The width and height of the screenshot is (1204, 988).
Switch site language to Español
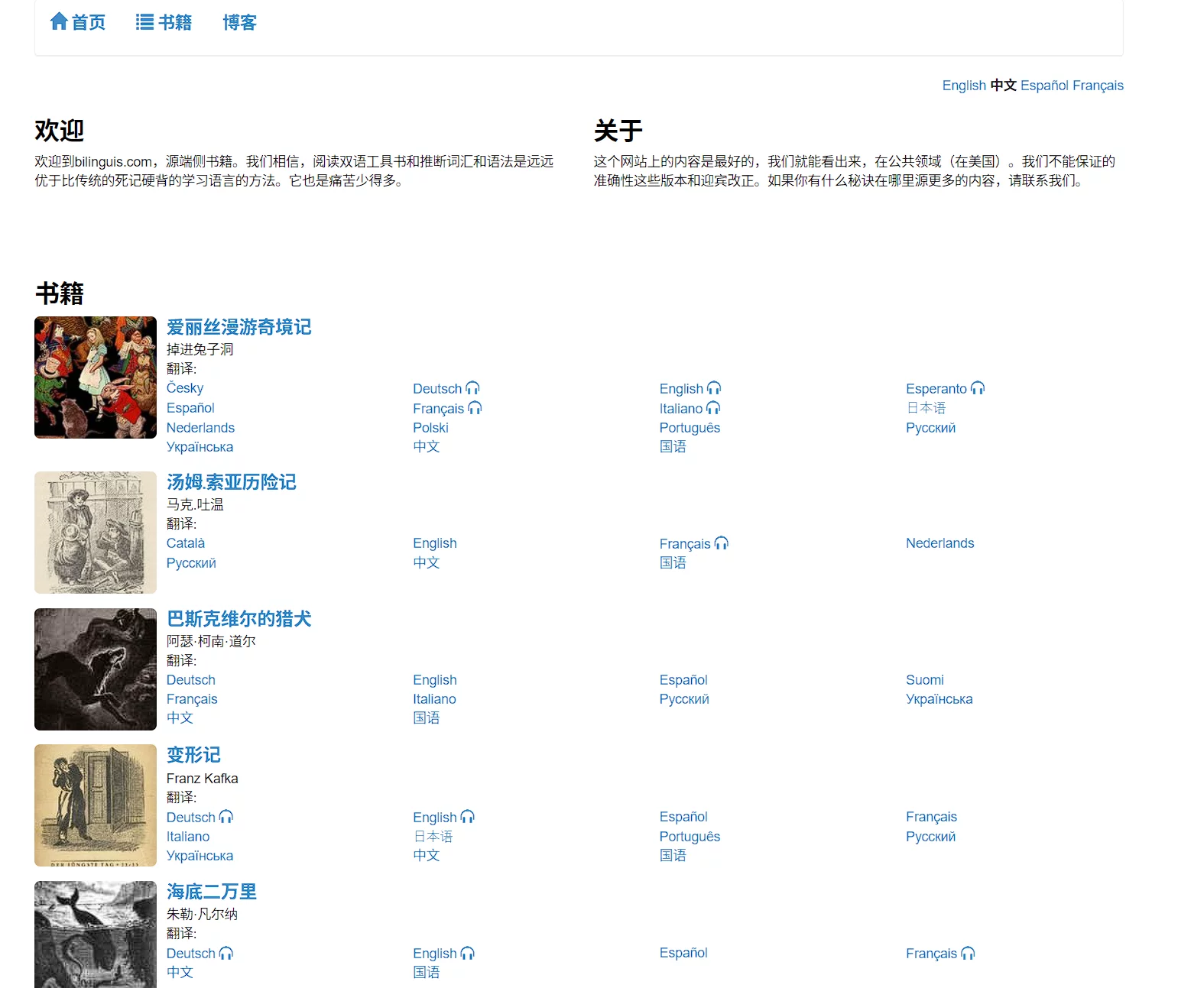pos(1044,86)
